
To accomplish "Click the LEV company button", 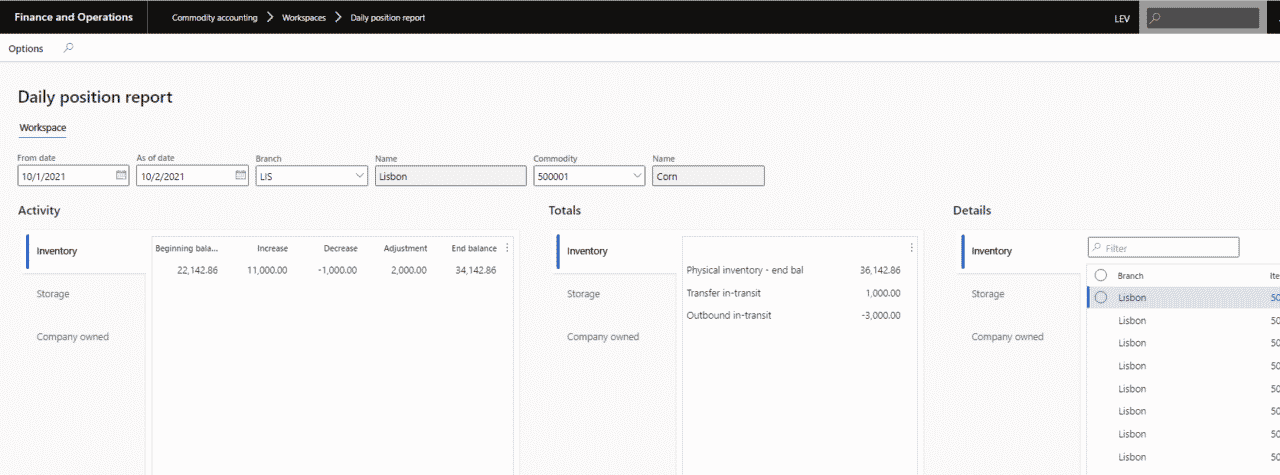I will point(1122,18).
